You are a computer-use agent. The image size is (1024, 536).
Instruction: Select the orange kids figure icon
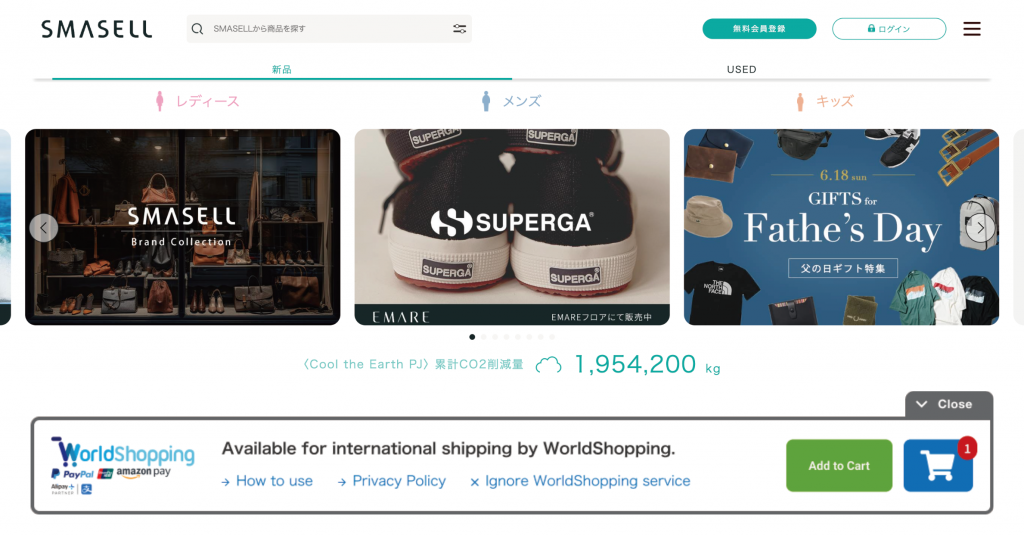pyautogui.click(x=800, y=102)
